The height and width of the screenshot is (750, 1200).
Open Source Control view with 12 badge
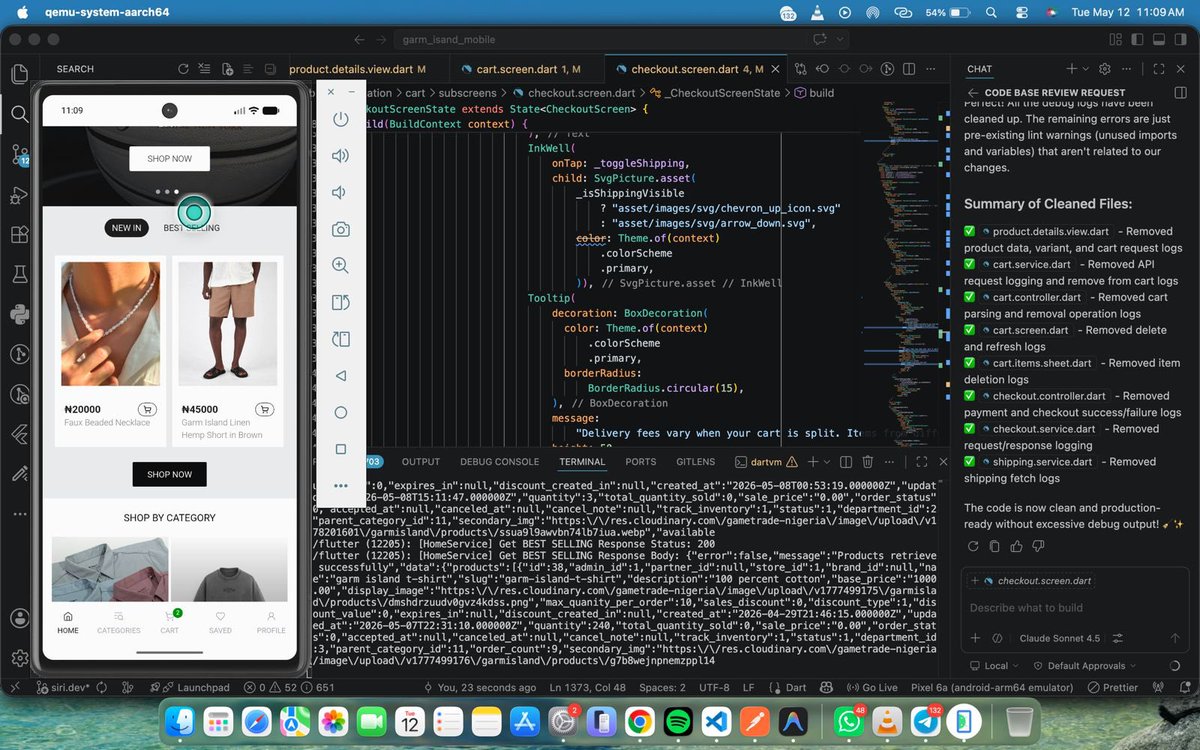pyautogui.click(x=19, y=154)
